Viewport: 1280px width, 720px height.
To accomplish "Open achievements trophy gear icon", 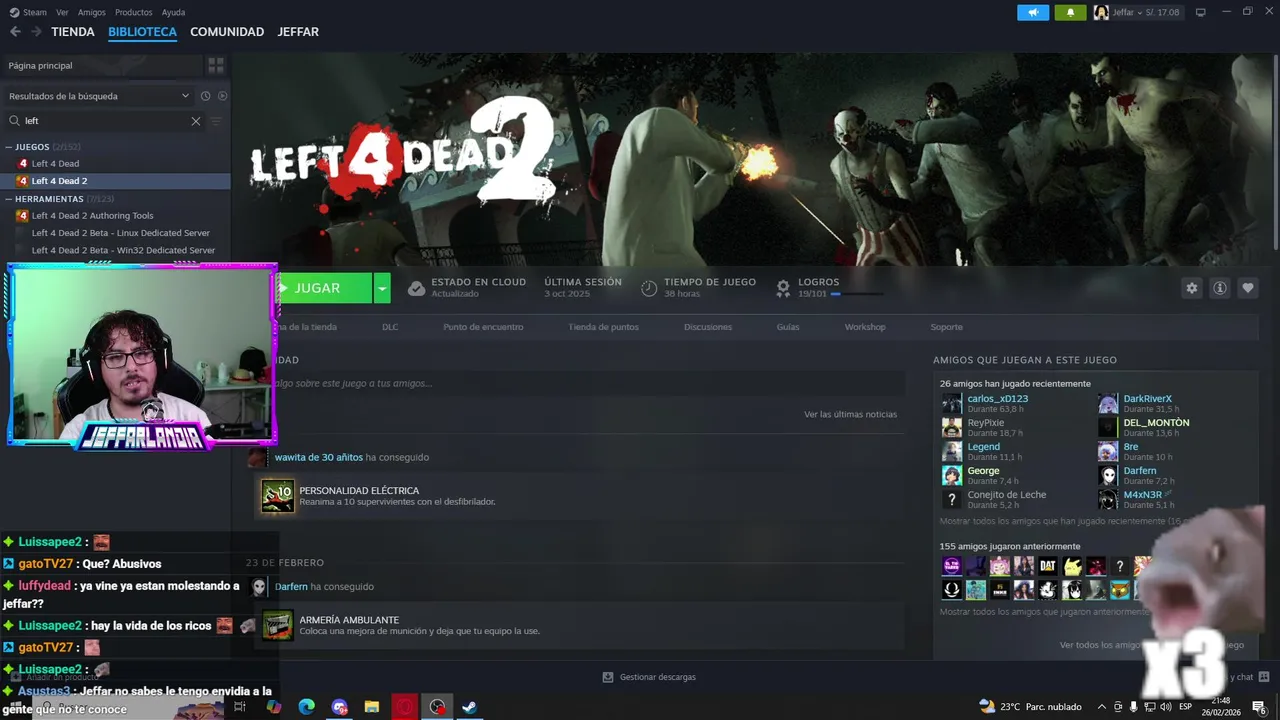I will pos(783,288).
